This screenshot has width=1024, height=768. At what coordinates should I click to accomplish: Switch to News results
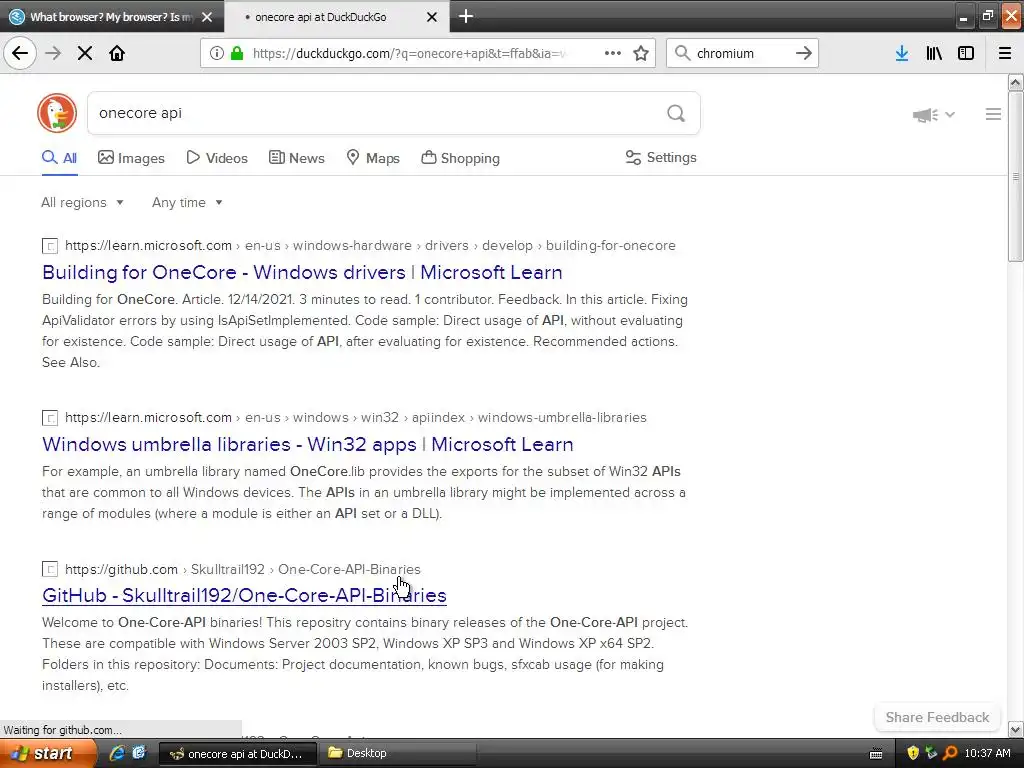pyautogui.click(x=296, y=158)
